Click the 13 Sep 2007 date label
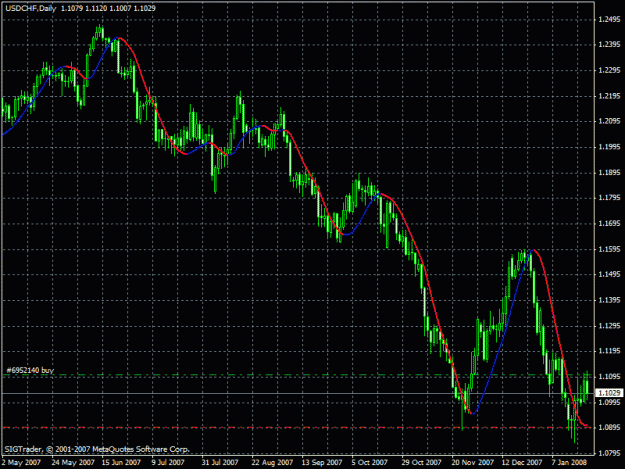625x469 pixels. [322, 462]
